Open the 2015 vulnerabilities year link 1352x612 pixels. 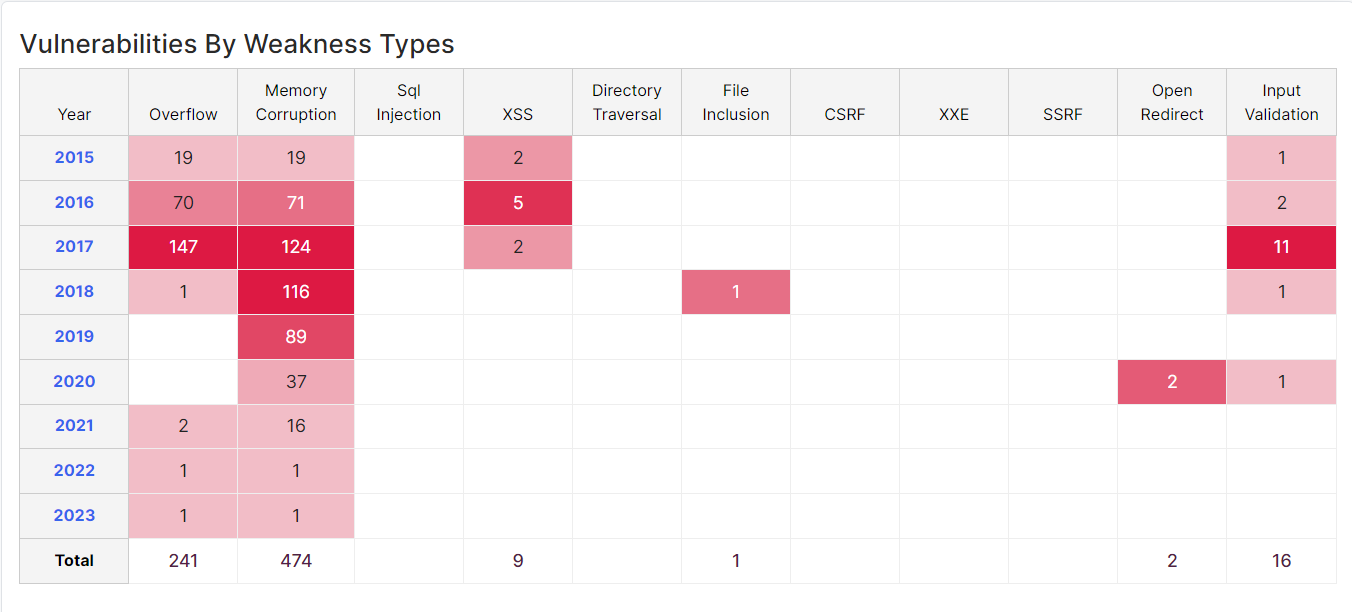coord(73,157)
